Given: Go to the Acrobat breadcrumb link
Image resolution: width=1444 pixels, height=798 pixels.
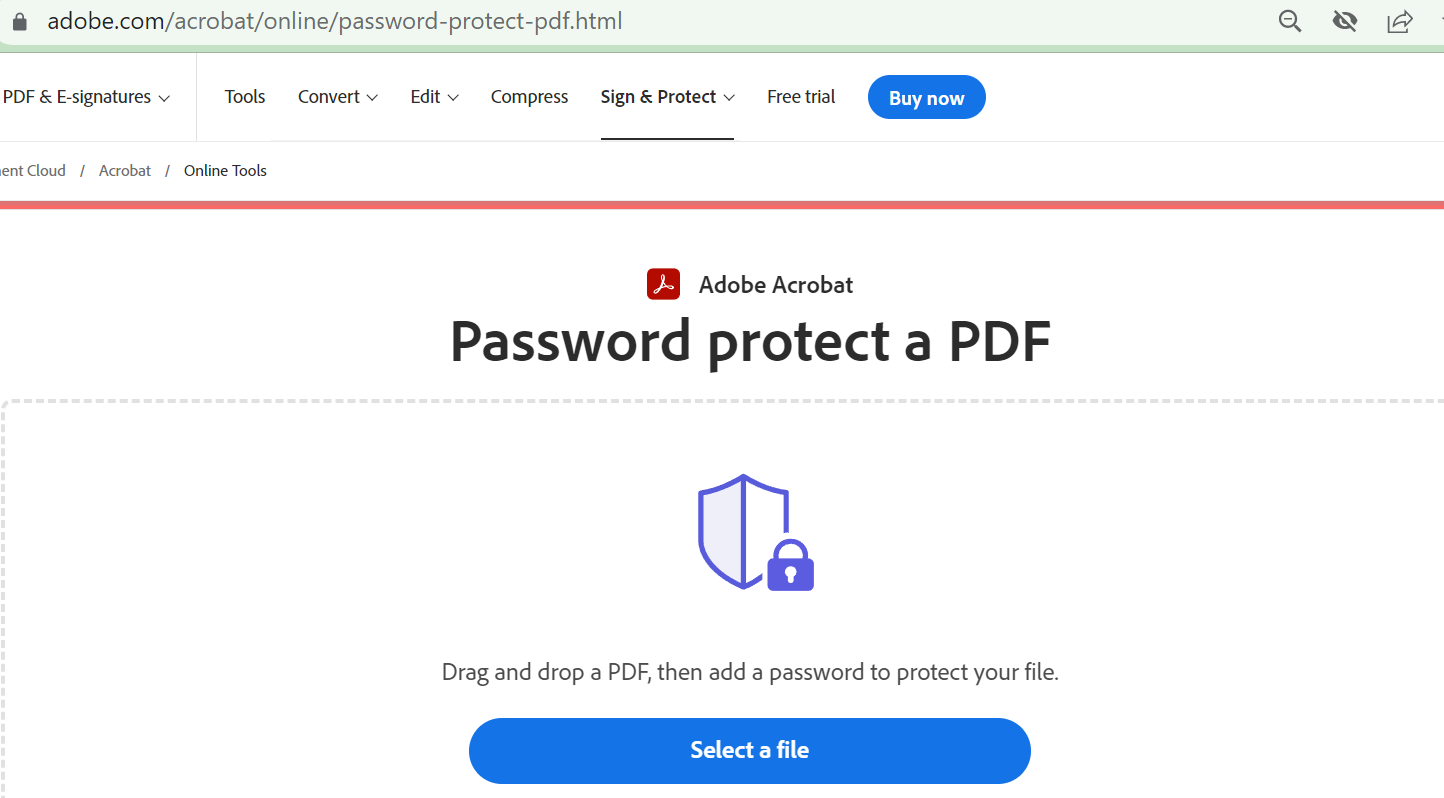Looking at the screenshot, I should pyautogui.click(x=125, y=171).
